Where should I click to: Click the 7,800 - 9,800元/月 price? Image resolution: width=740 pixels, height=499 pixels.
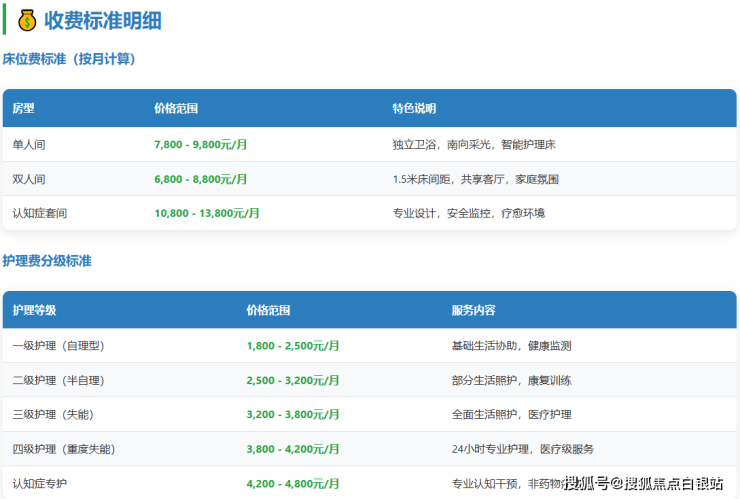pos(201,145)
